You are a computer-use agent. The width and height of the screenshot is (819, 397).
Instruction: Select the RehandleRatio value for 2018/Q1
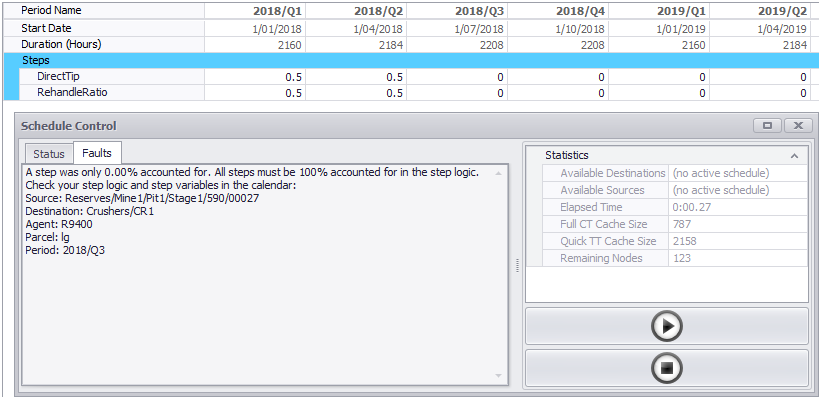click(254, 94)
